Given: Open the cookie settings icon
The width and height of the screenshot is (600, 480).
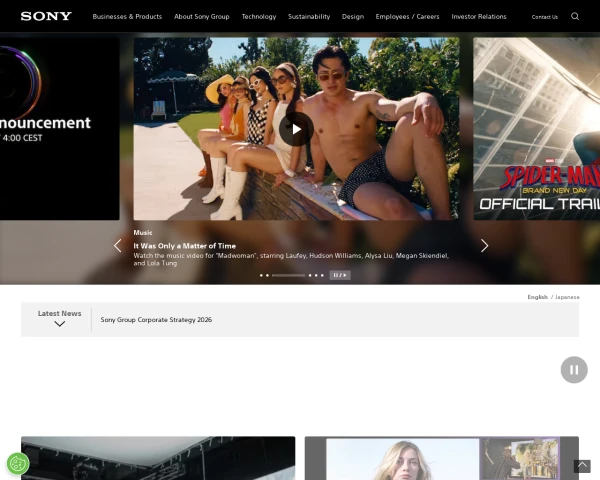Looking at the screenshot, I should click(x=18, y=464).
